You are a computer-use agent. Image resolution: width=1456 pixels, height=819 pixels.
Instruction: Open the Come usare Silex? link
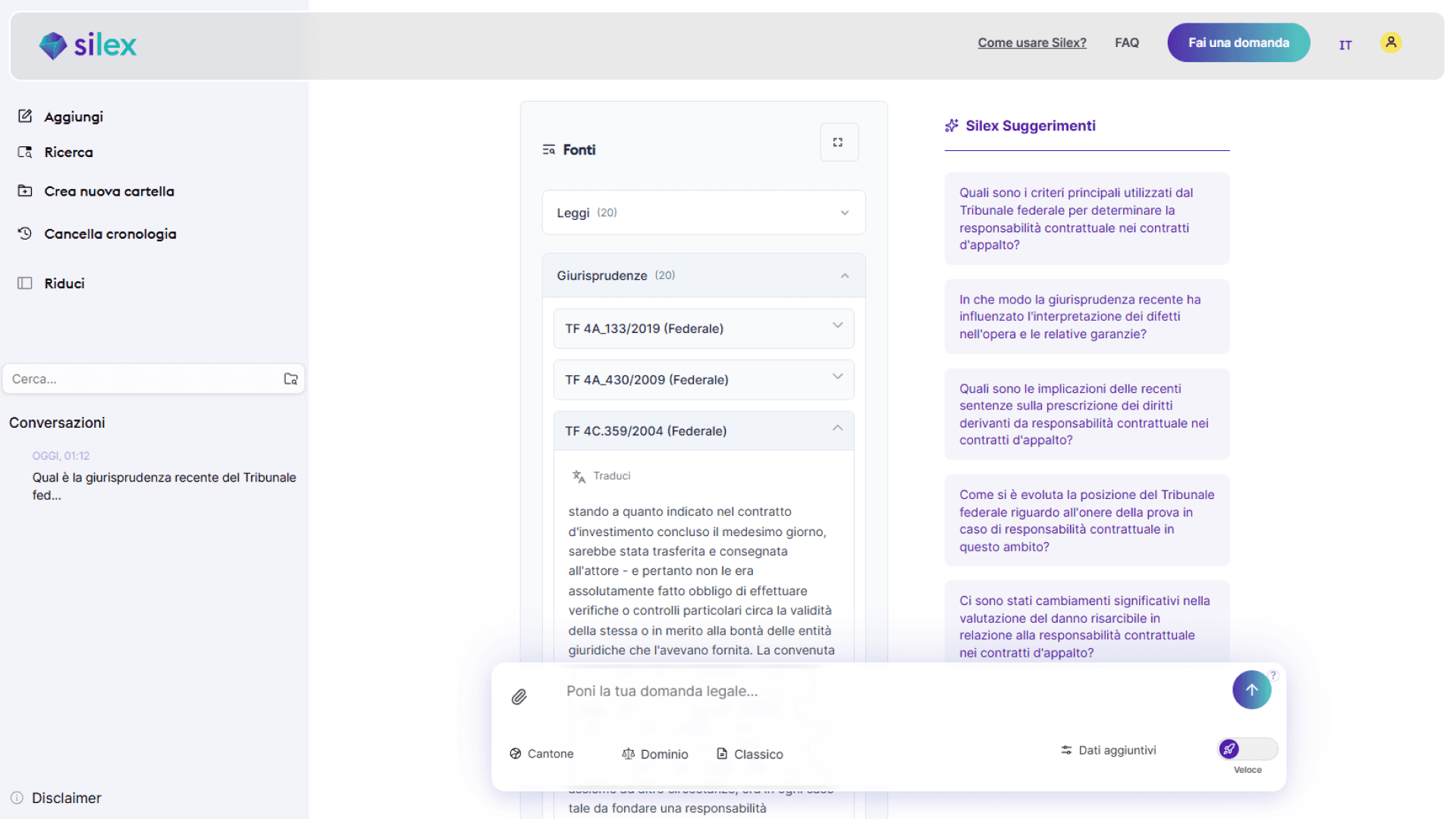(x=1031, y=42)
